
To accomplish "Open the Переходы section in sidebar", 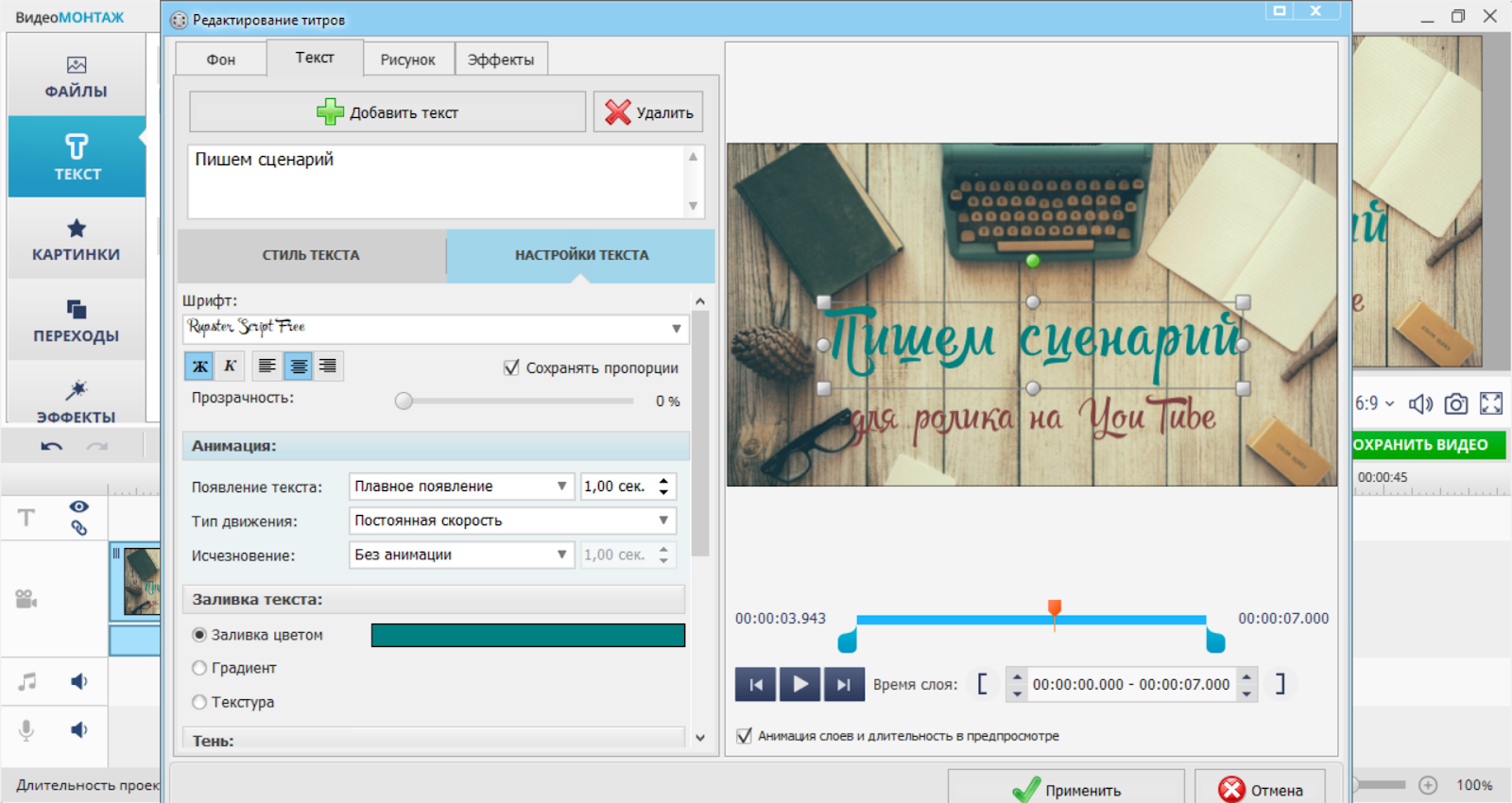I will click(77, 321).
